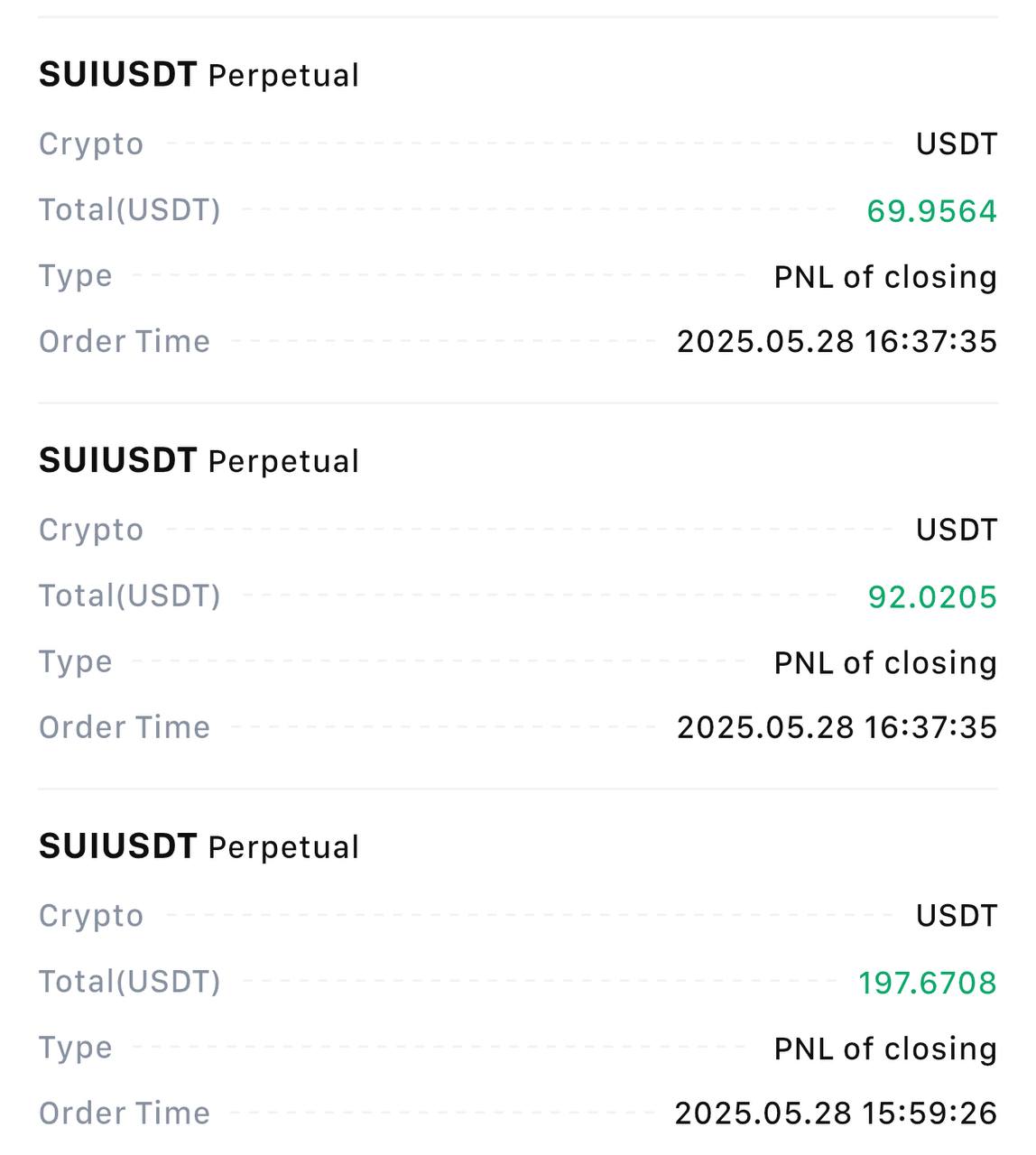This screenshot has height=1155, width=1036.
Task: Tap PNL of closing in second record
Action: point(885,663)
